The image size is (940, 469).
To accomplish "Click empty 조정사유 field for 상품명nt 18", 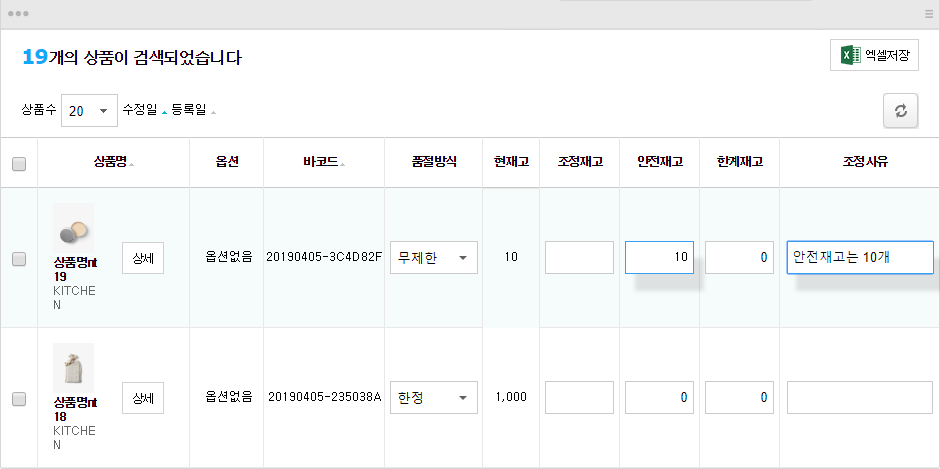I will pyautogui.click(x=860, y=397).
